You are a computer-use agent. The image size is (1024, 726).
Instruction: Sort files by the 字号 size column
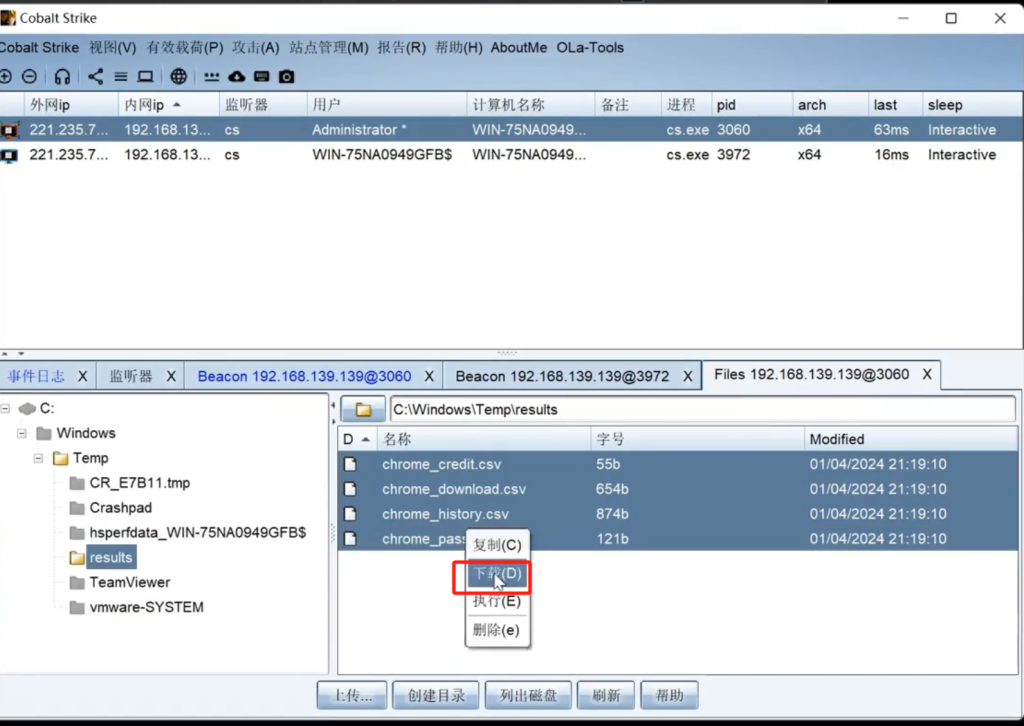697,439
